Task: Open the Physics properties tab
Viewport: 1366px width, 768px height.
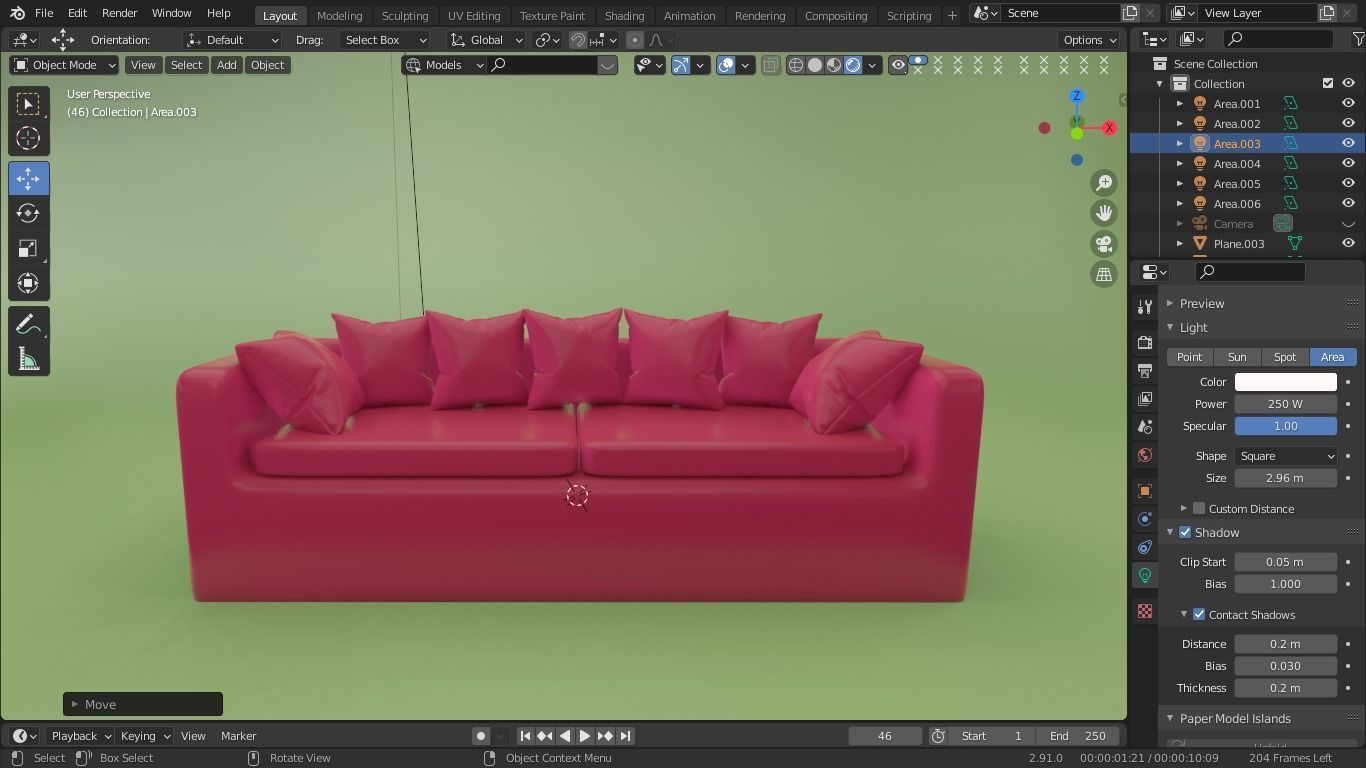Action: [1145, 519]
